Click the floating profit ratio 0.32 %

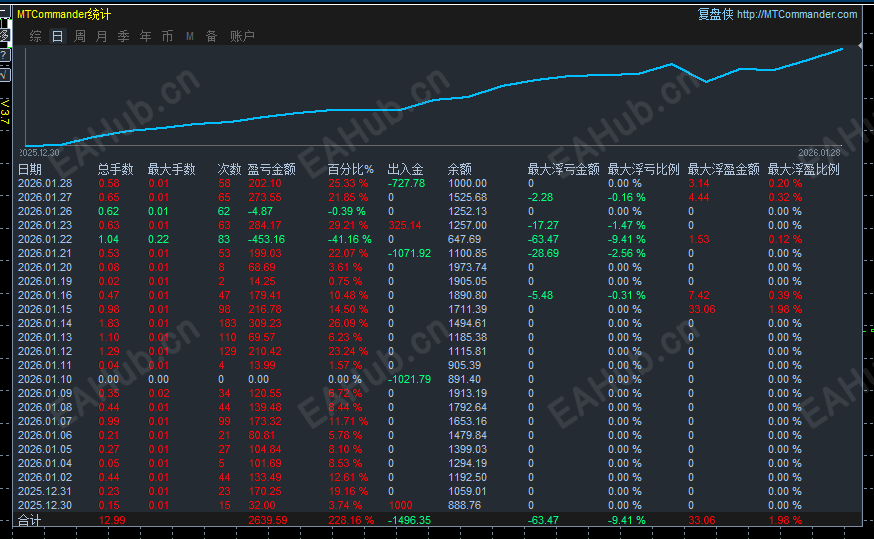[x=785, y=197]
